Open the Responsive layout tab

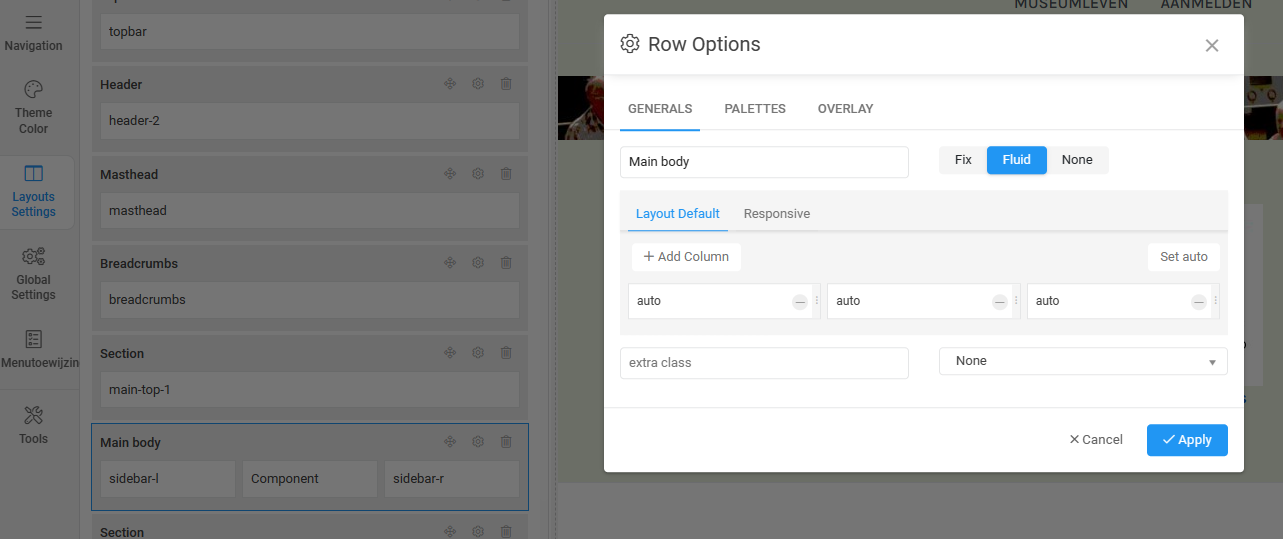pyautogui.click(x=777, y=214)
